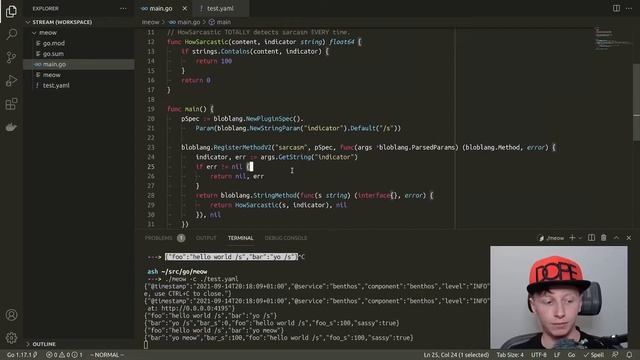Kill the terminal with trash icon

click(x=603, y=238)
